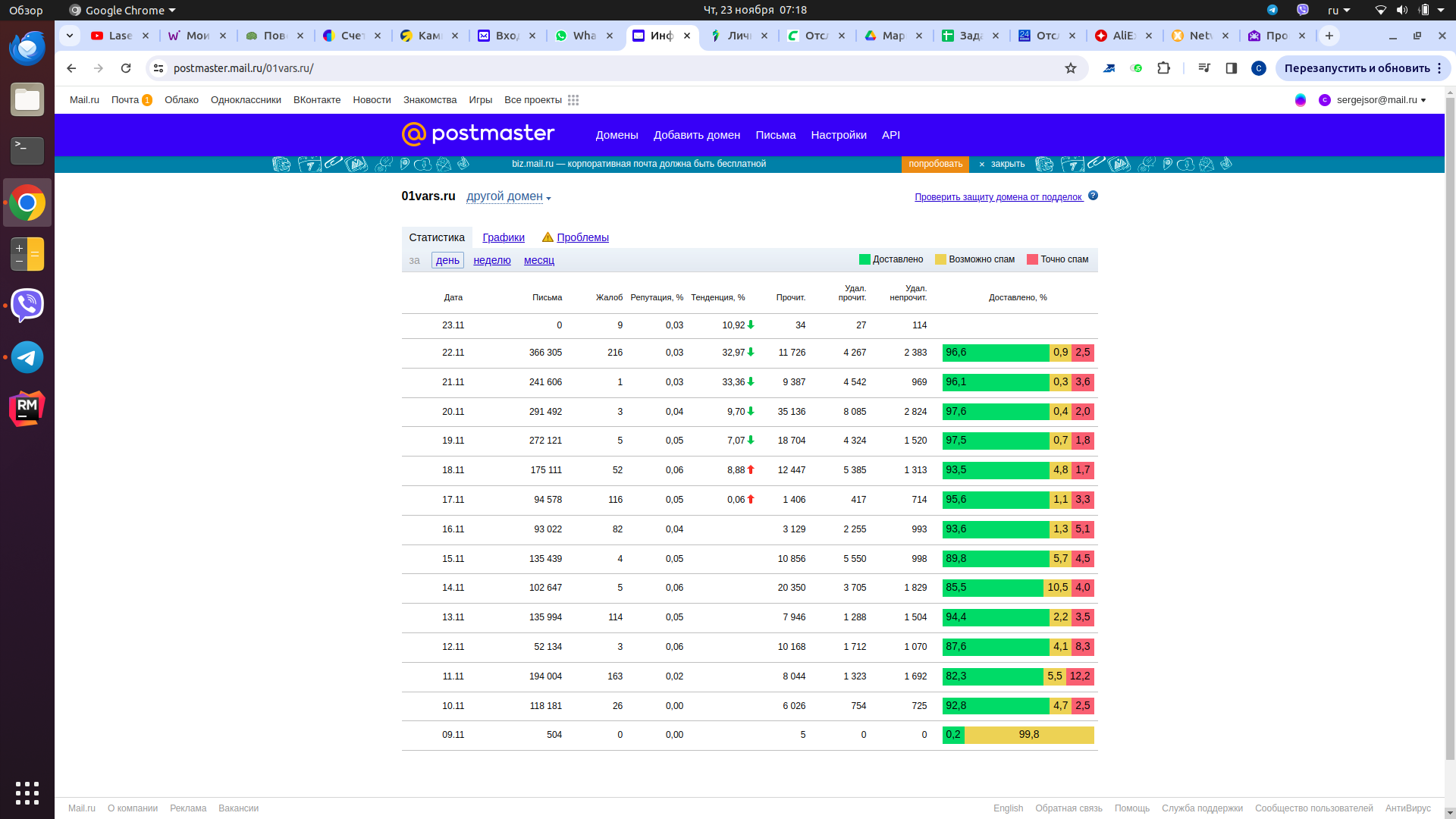Image resolution: width=1456 pixels, height=819 pixels.
Task: Open Viber from the dock
Action: click(27, 305)
